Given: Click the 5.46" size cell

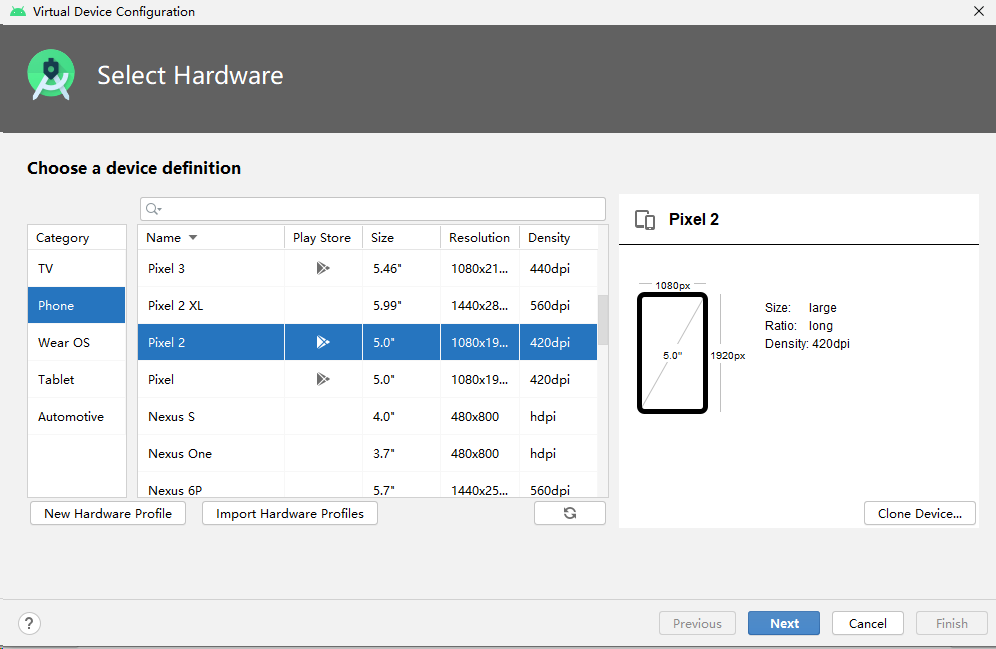Looking at the screenshot, I should pyautogui.click(x=401, y=269).
